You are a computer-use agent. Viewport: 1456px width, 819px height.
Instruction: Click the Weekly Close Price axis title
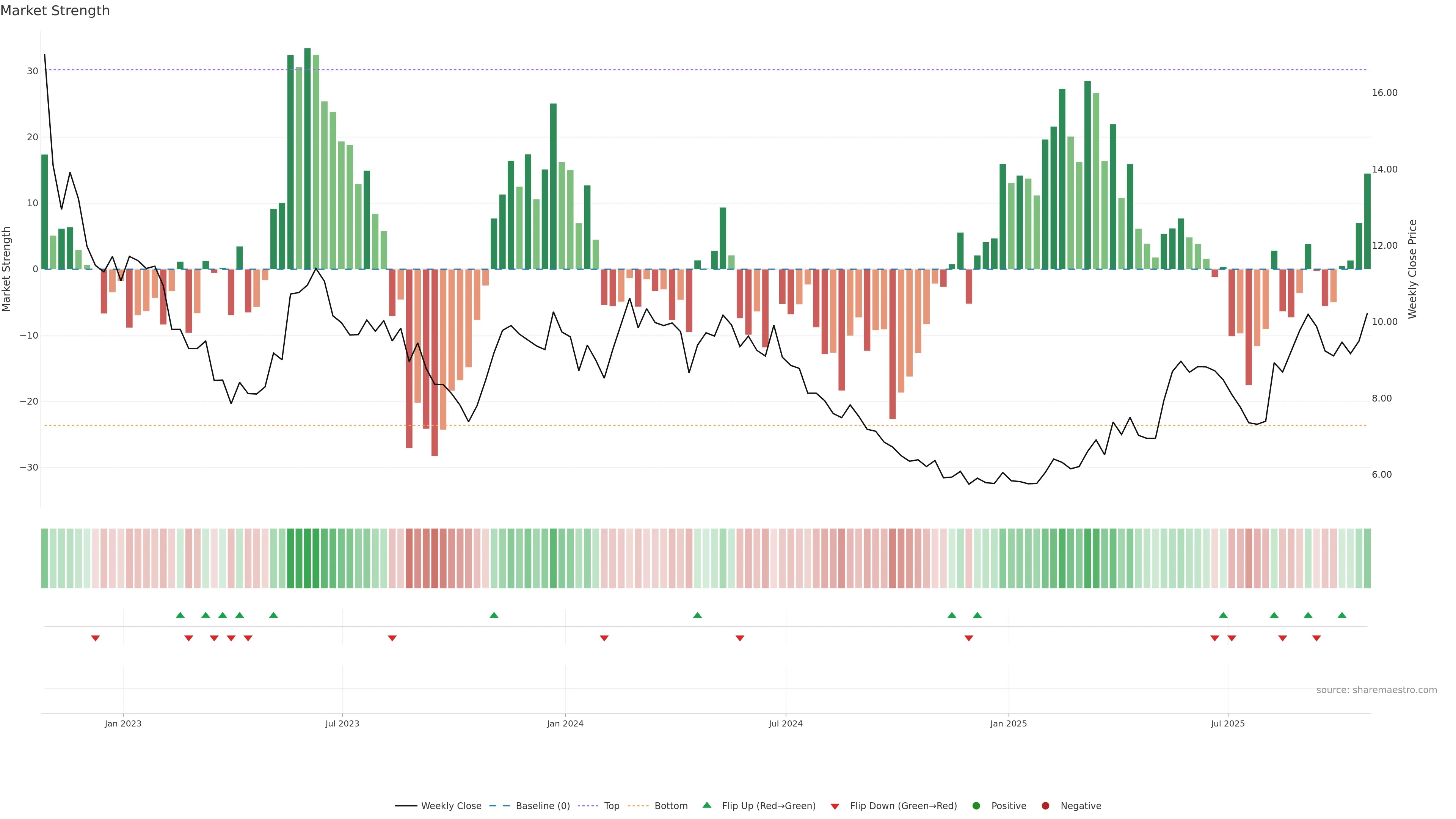click(x=1412, y=269)
